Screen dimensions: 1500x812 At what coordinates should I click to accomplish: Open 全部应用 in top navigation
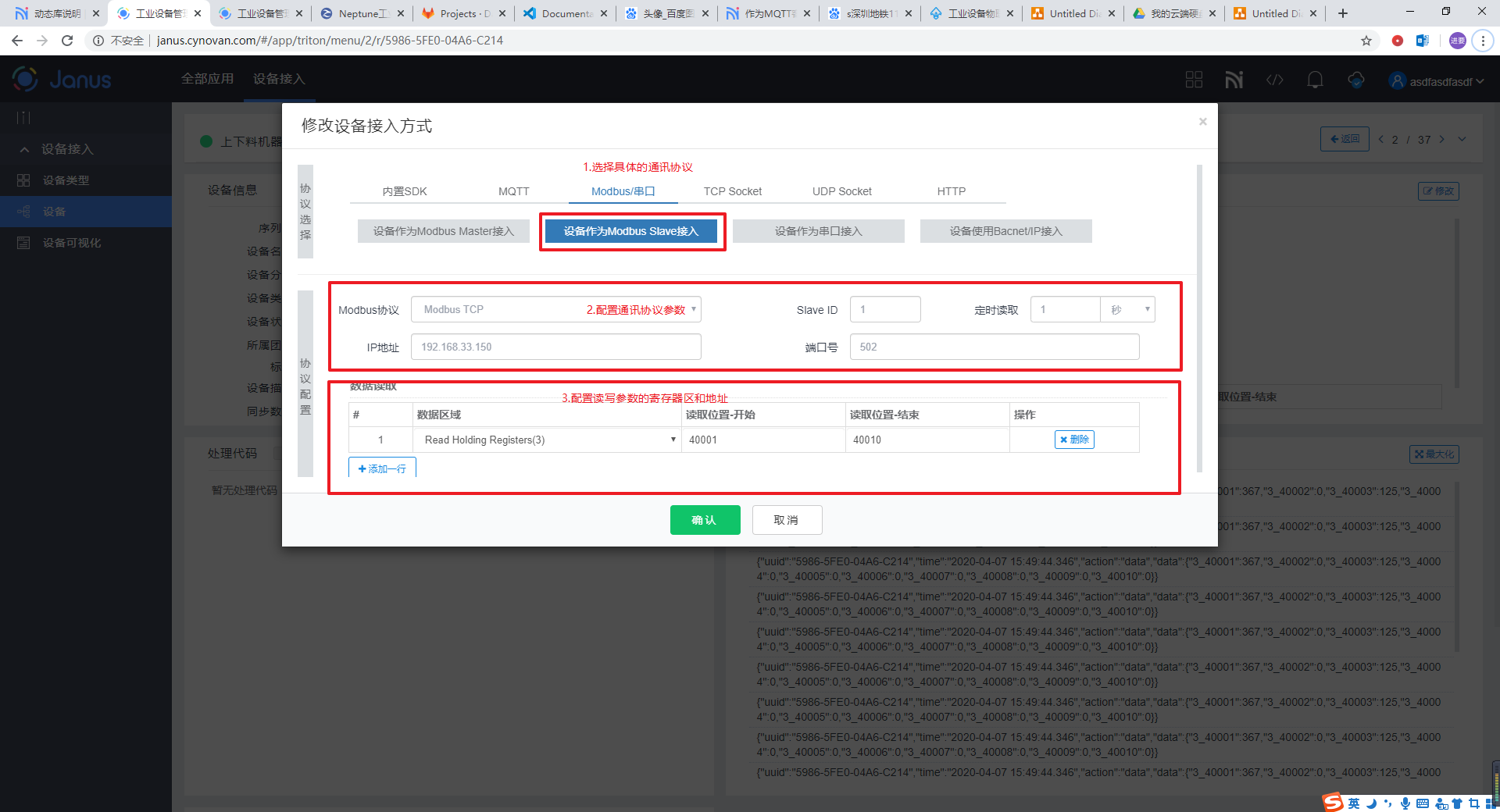point(207,79)
